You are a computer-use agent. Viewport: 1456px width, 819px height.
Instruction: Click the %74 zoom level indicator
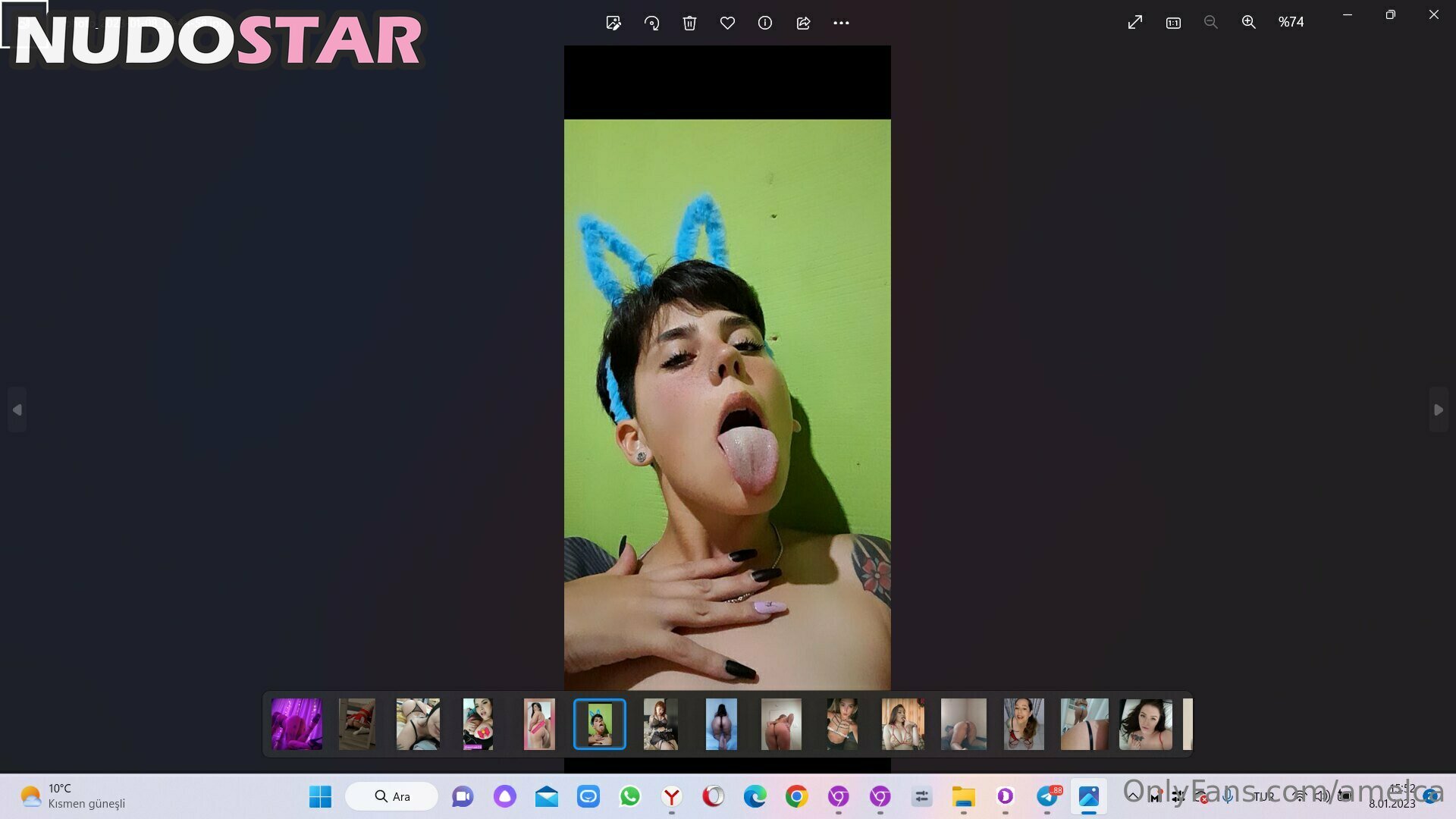[x=1291, y=23]
